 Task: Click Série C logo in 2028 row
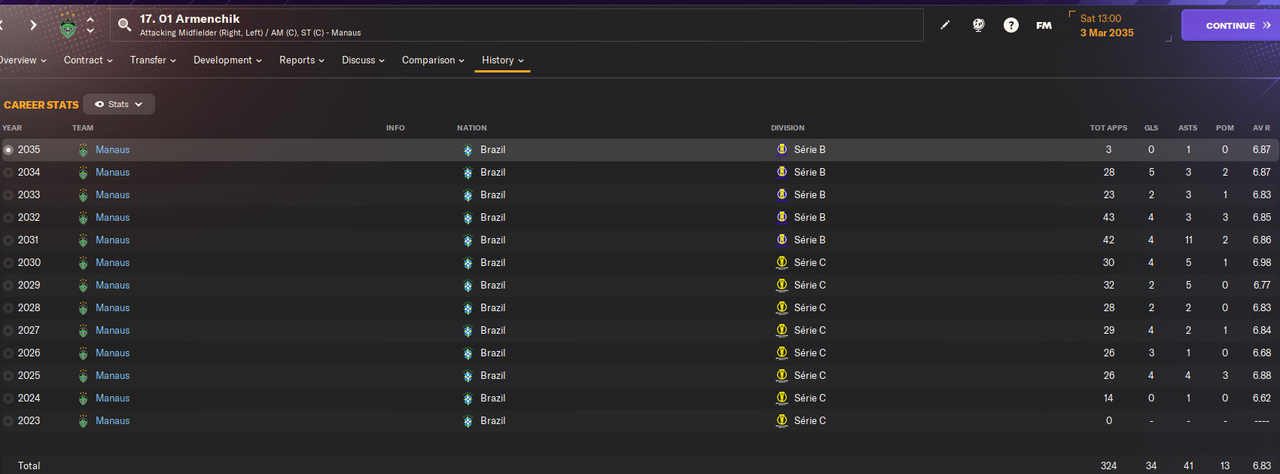click(782, 308)
